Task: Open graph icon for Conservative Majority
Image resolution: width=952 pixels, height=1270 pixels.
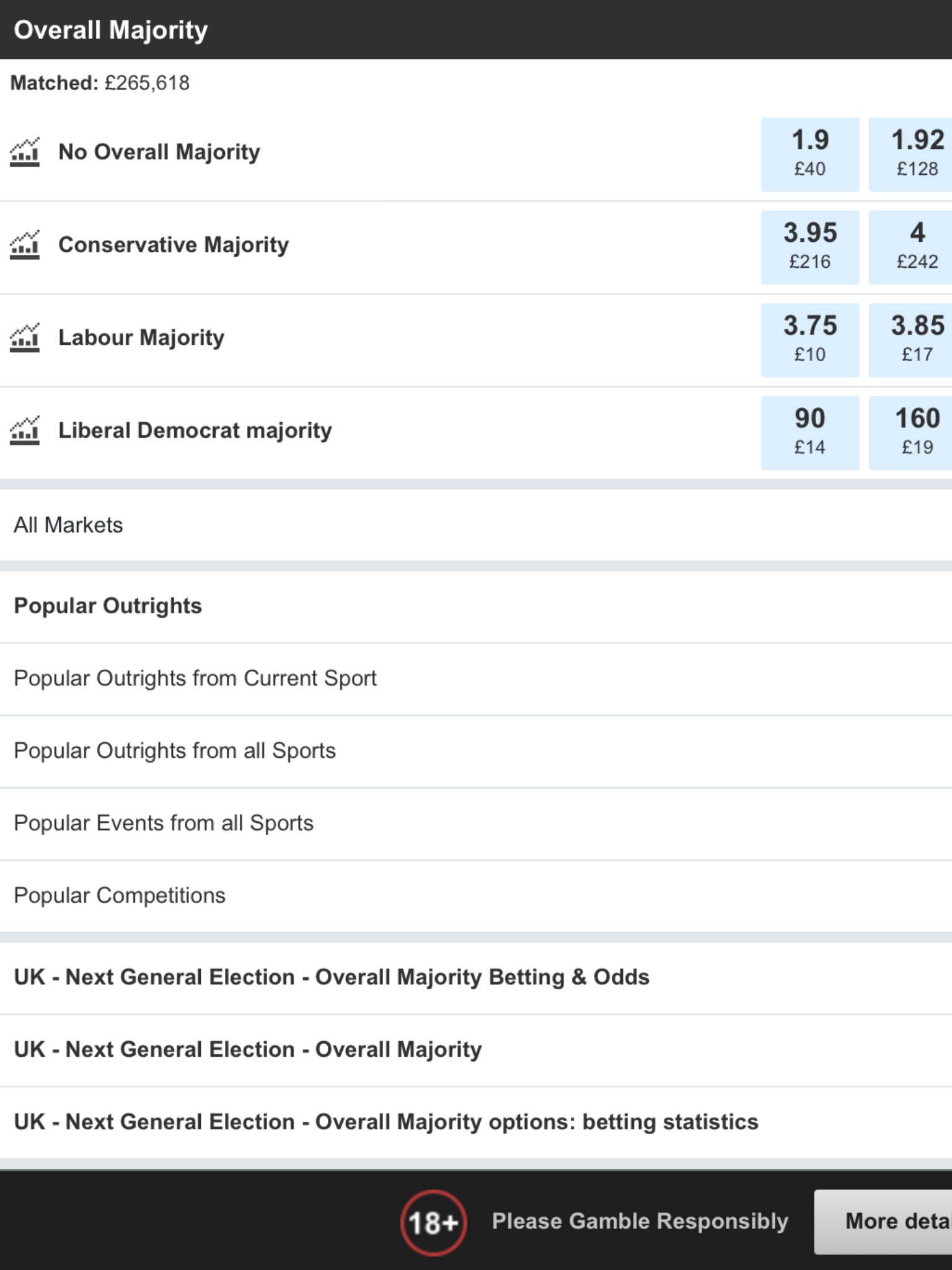Action: [25, 245]
